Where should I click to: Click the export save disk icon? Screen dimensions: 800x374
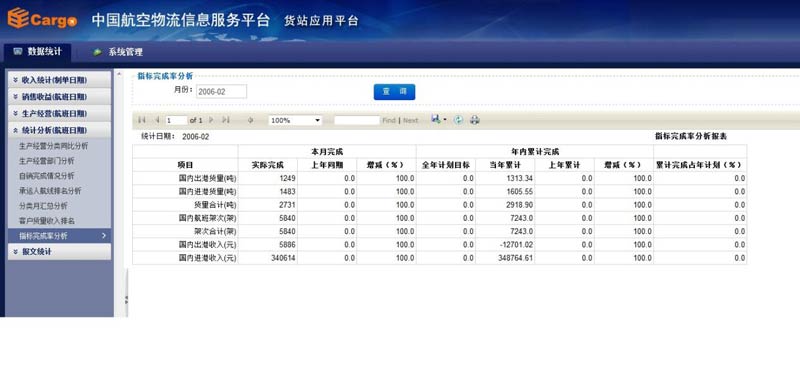point(436,119)
